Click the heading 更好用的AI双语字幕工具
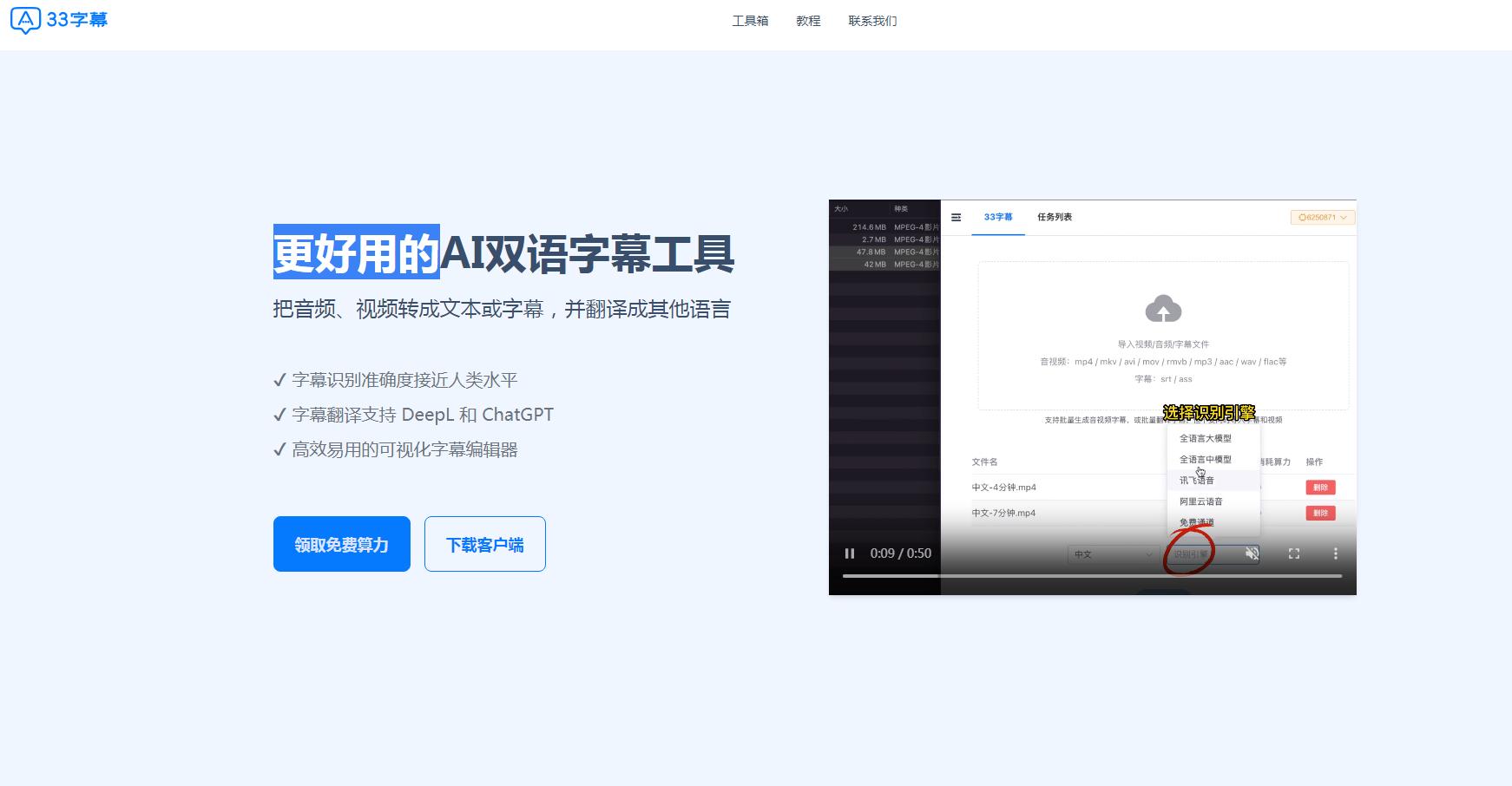The width and height of the screenshot is (1512, 786). point(503,253)
